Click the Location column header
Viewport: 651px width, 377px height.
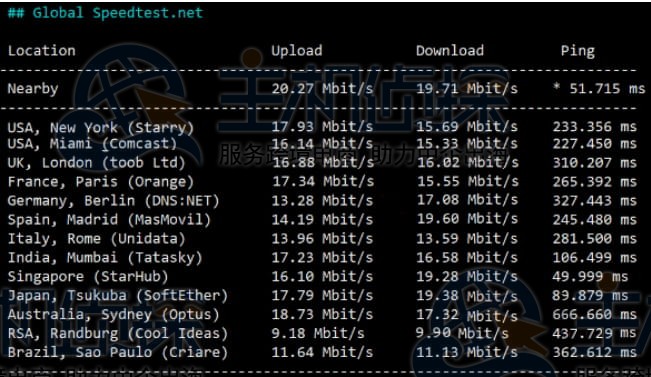[42, 51]
